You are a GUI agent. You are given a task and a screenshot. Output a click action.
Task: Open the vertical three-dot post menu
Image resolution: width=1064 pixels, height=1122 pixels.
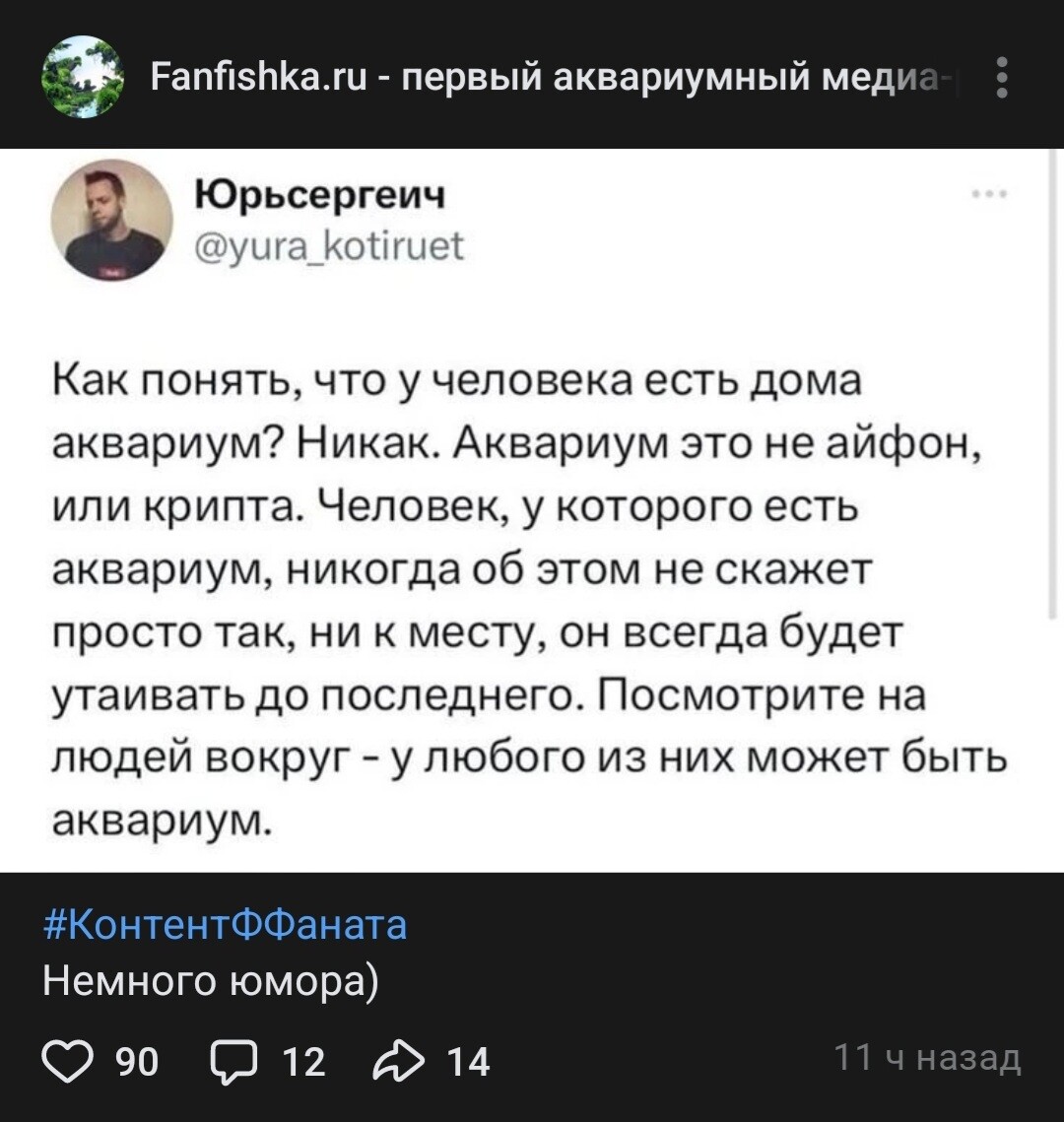1002,77
